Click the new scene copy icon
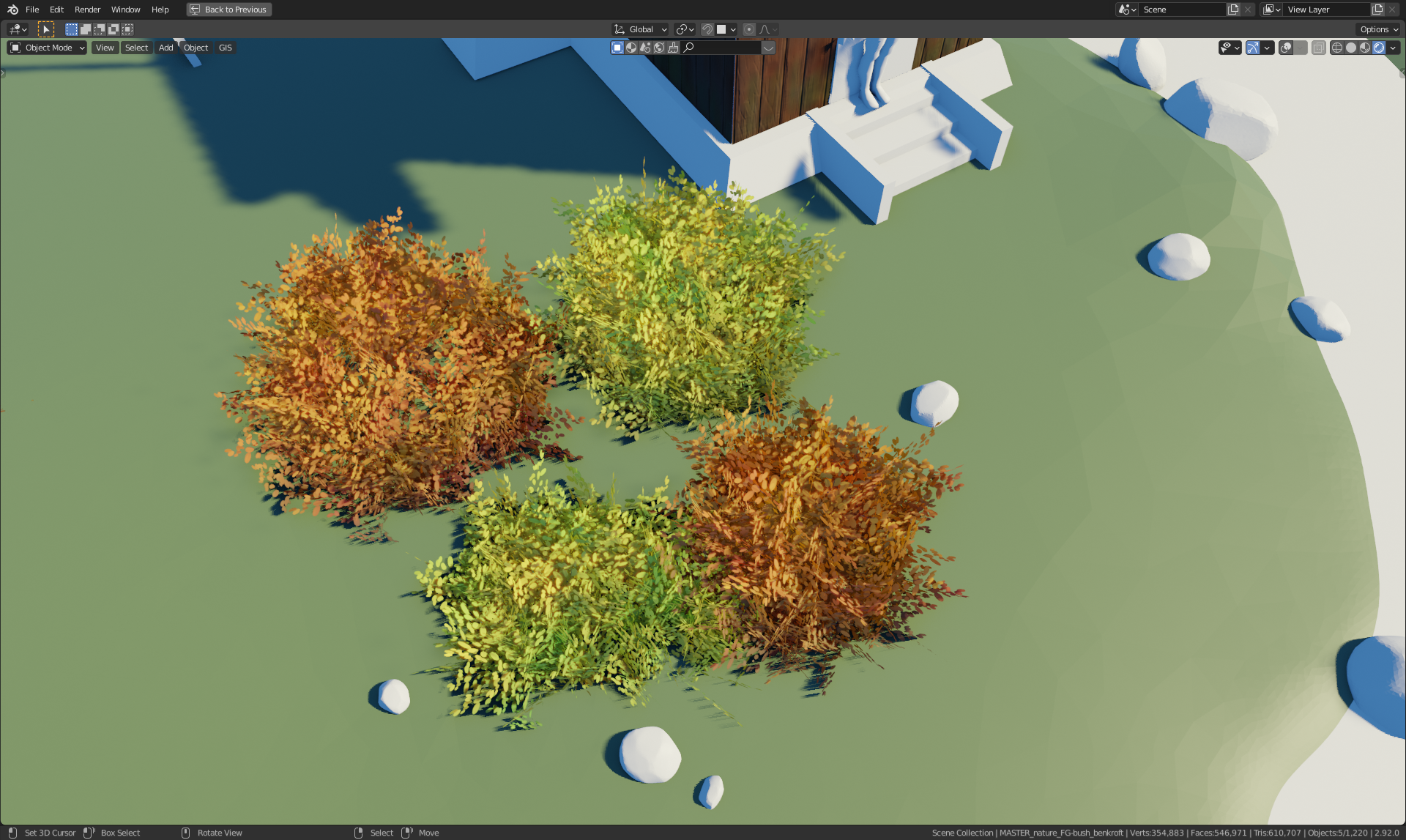 tap(1233, 10)
